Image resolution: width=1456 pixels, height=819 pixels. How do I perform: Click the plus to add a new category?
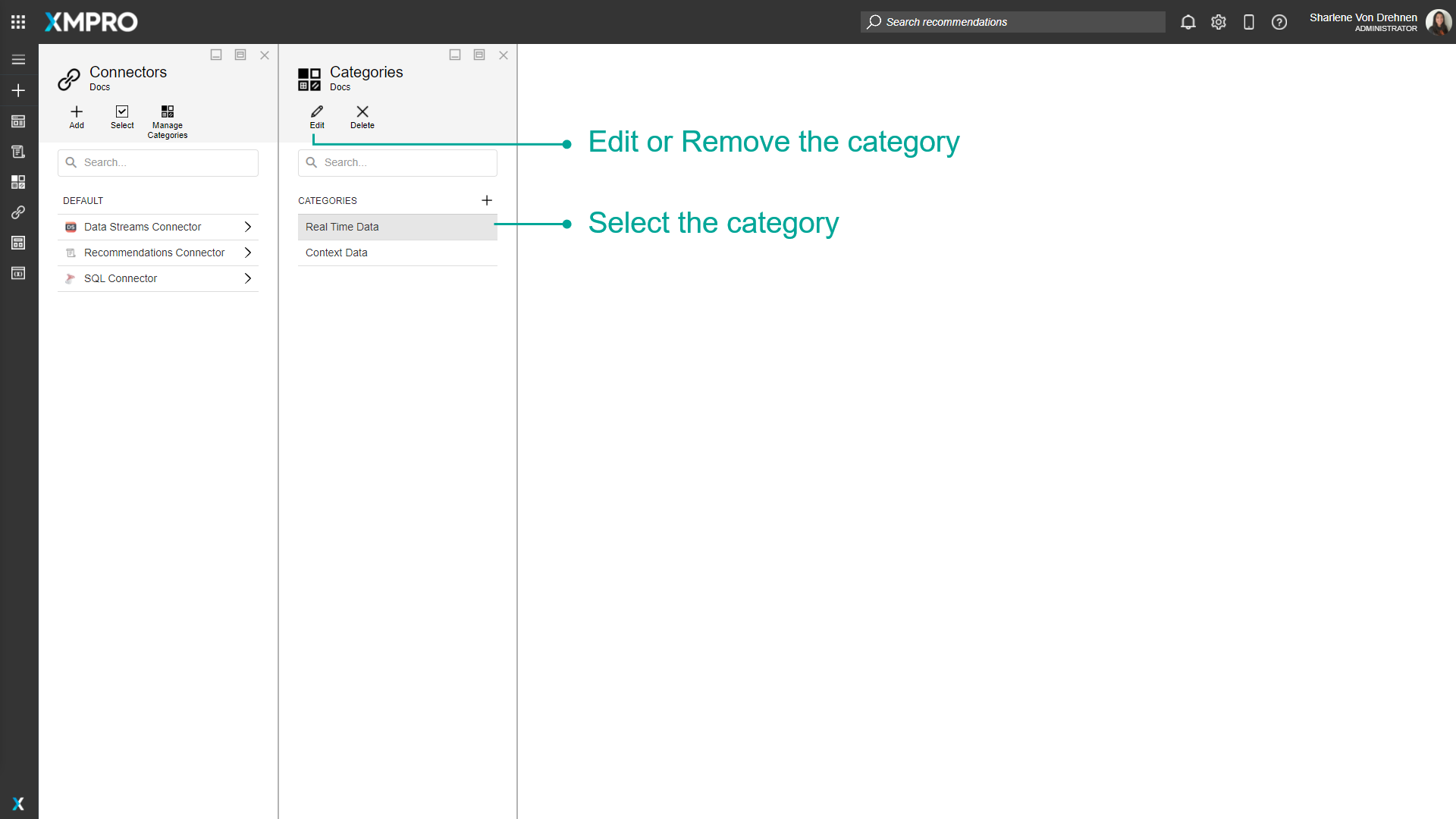(487, 200)
